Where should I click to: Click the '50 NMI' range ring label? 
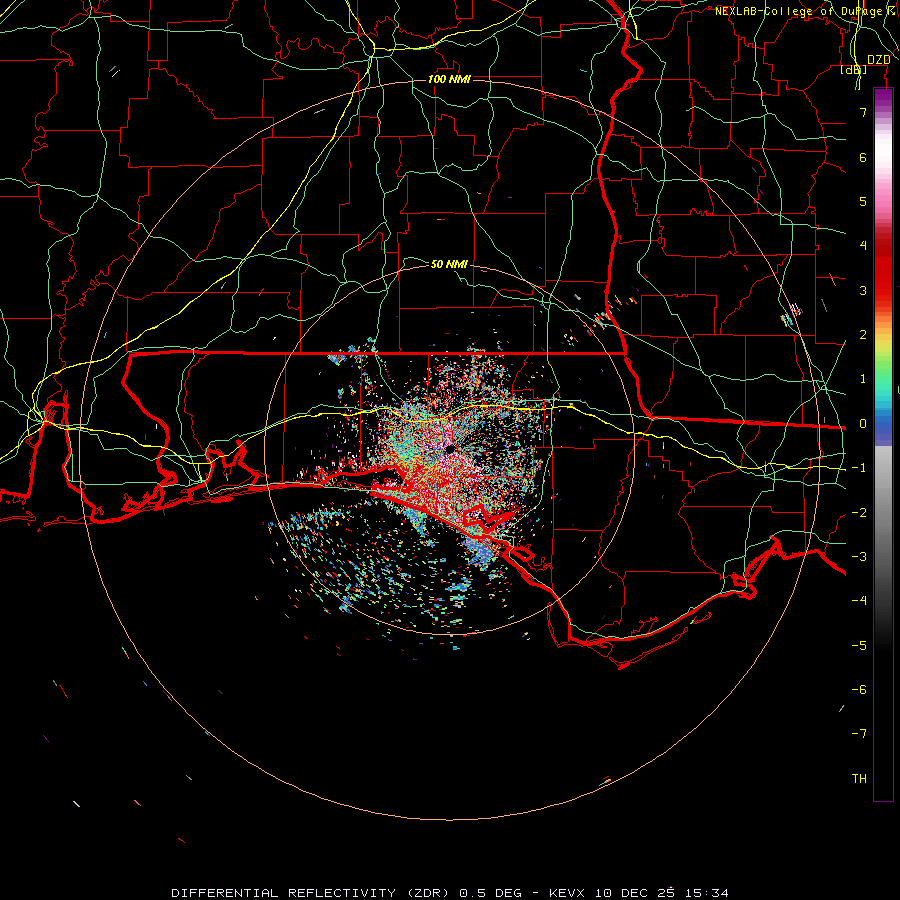click(449, 264)
